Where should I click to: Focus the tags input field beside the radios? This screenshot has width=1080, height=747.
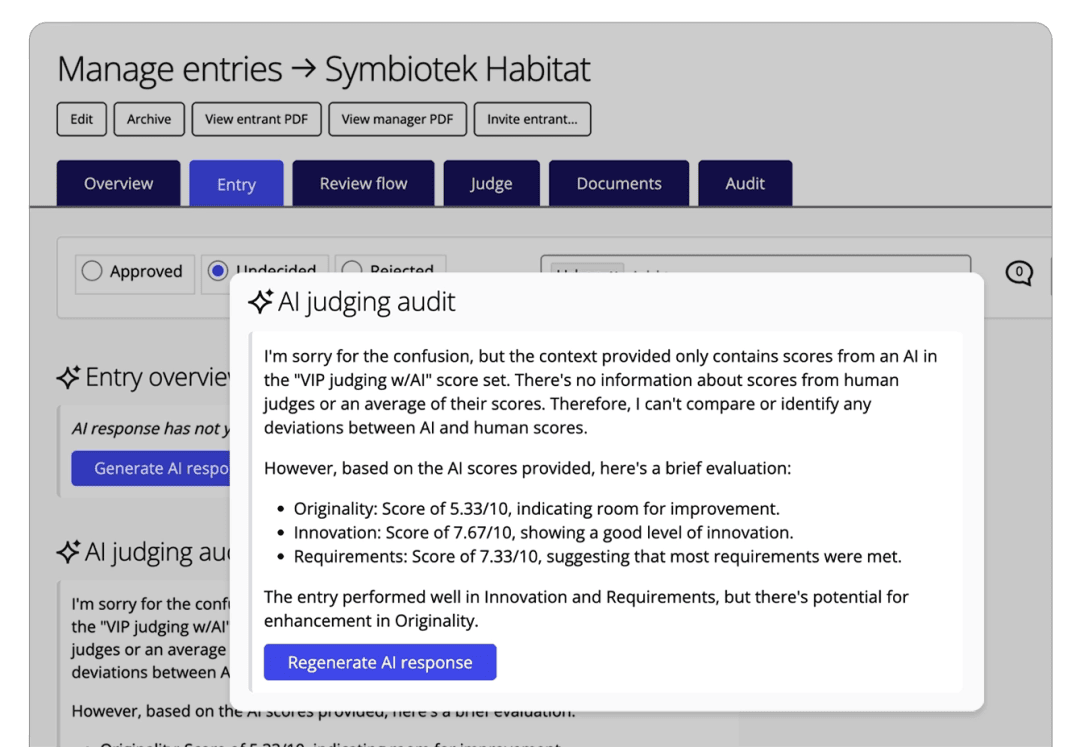coord(800,265)
